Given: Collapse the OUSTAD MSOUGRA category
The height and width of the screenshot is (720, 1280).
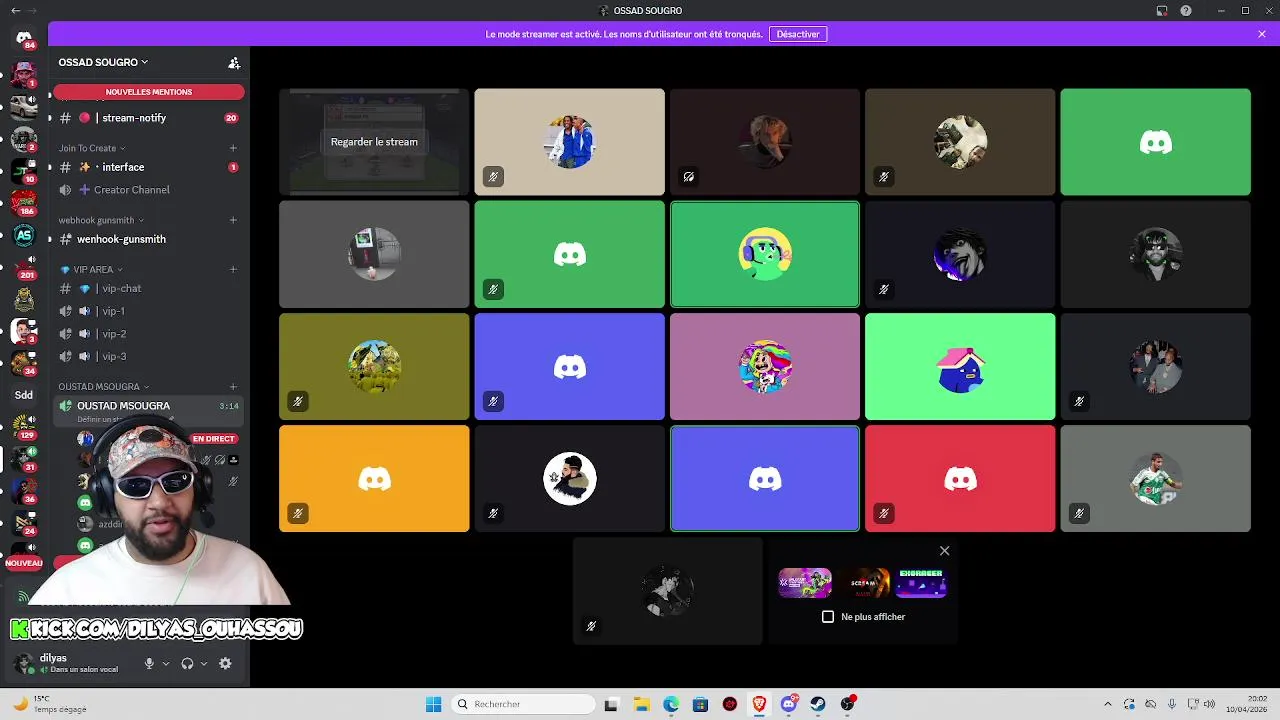Looking at the screenshot, I should [104, 387].
